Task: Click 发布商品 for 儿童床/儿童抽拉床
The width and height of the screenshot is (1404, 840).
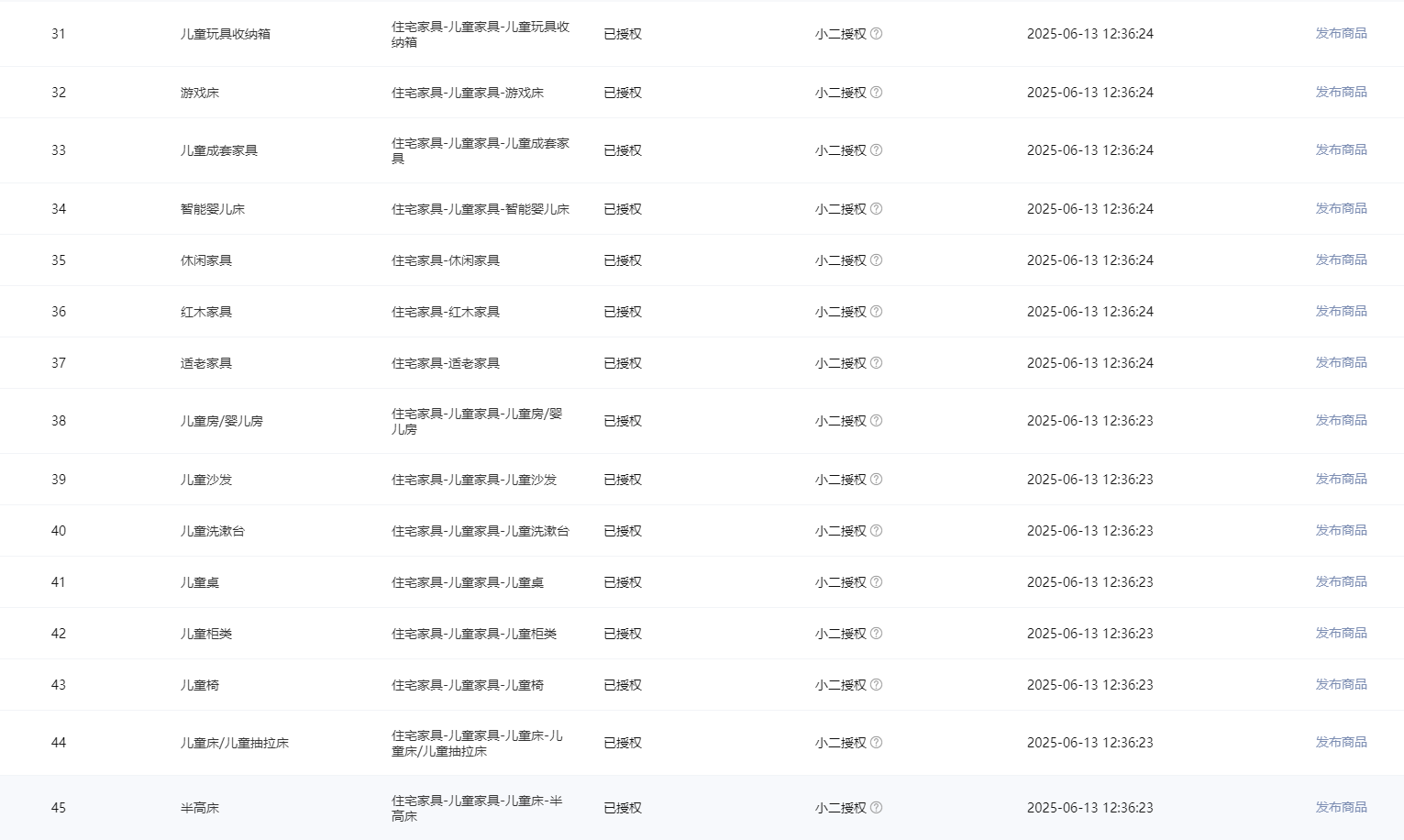Action: [x=1341, y=742]
